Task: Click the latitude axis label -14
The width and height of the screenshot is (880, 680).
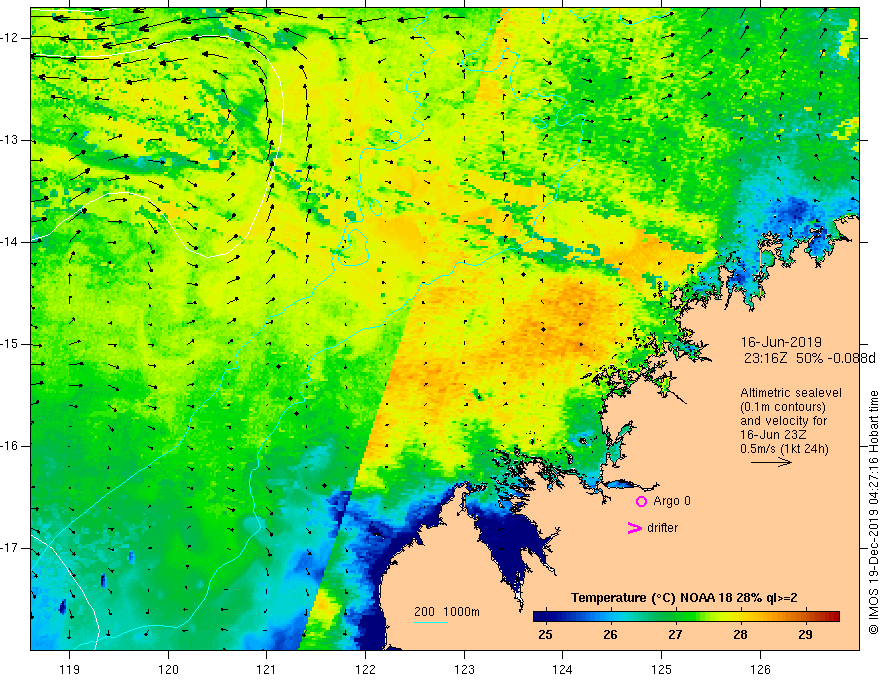Action: coord(10,242)
